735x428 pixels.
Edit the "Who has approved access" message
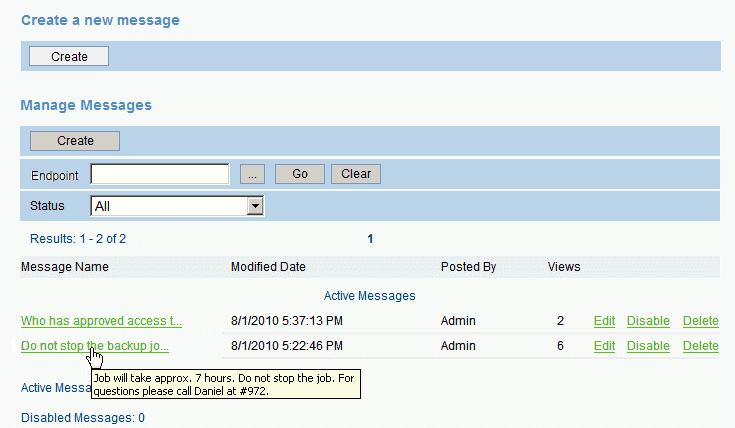coord(604,321)
